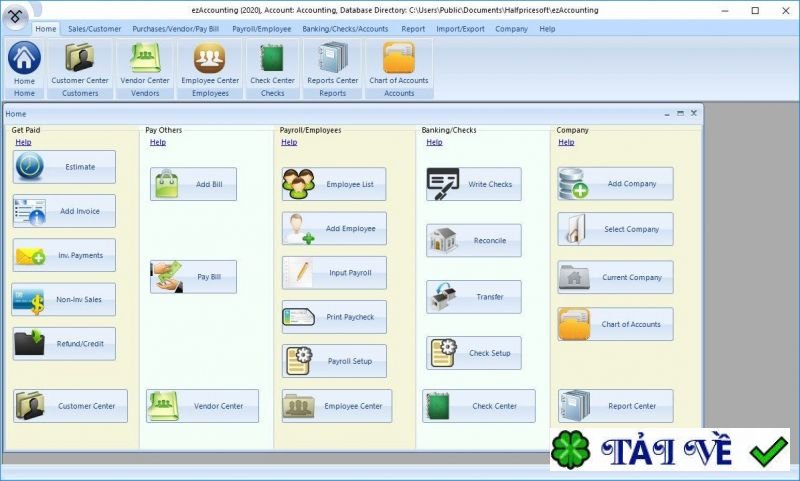This screenshot has height=481, width=800.
Task: Open Check Setup
Action: (474, 353)
